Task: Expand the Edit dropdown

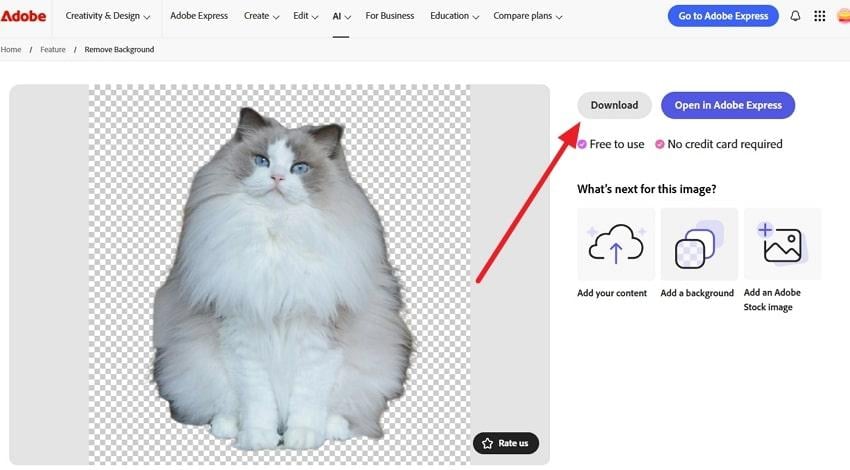Action: click(x=305, y=16)
